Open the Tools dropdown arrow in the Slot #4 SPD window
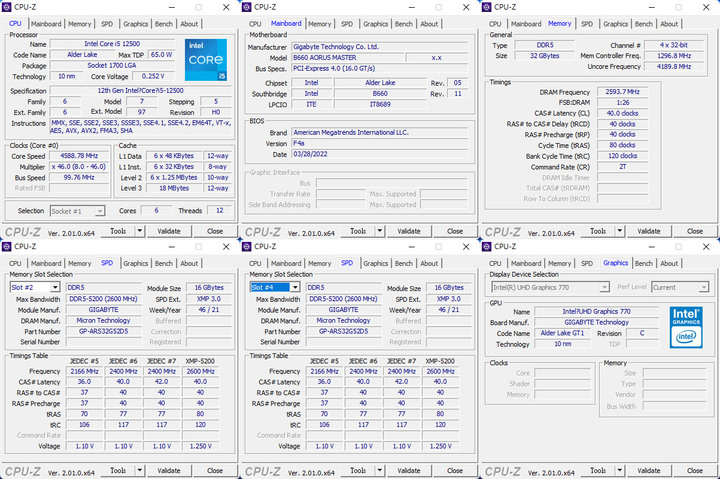This screenshot has height=479, width=720. click(x=380, y=471)
